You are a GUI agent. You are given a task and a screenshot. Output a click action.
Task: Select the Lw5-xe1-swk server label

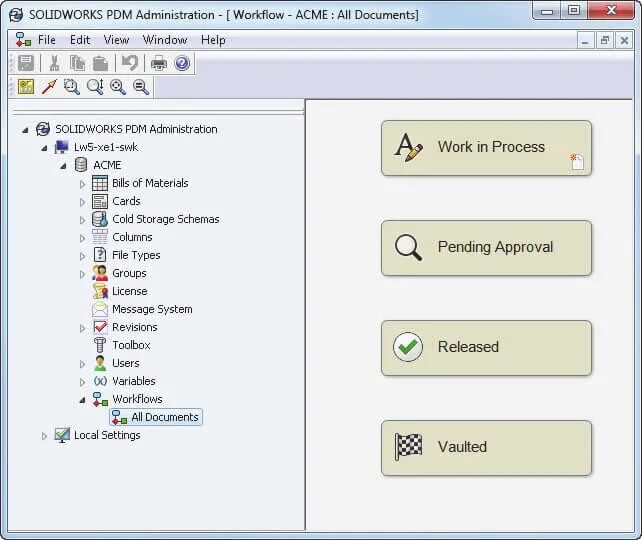coord(106,147)
